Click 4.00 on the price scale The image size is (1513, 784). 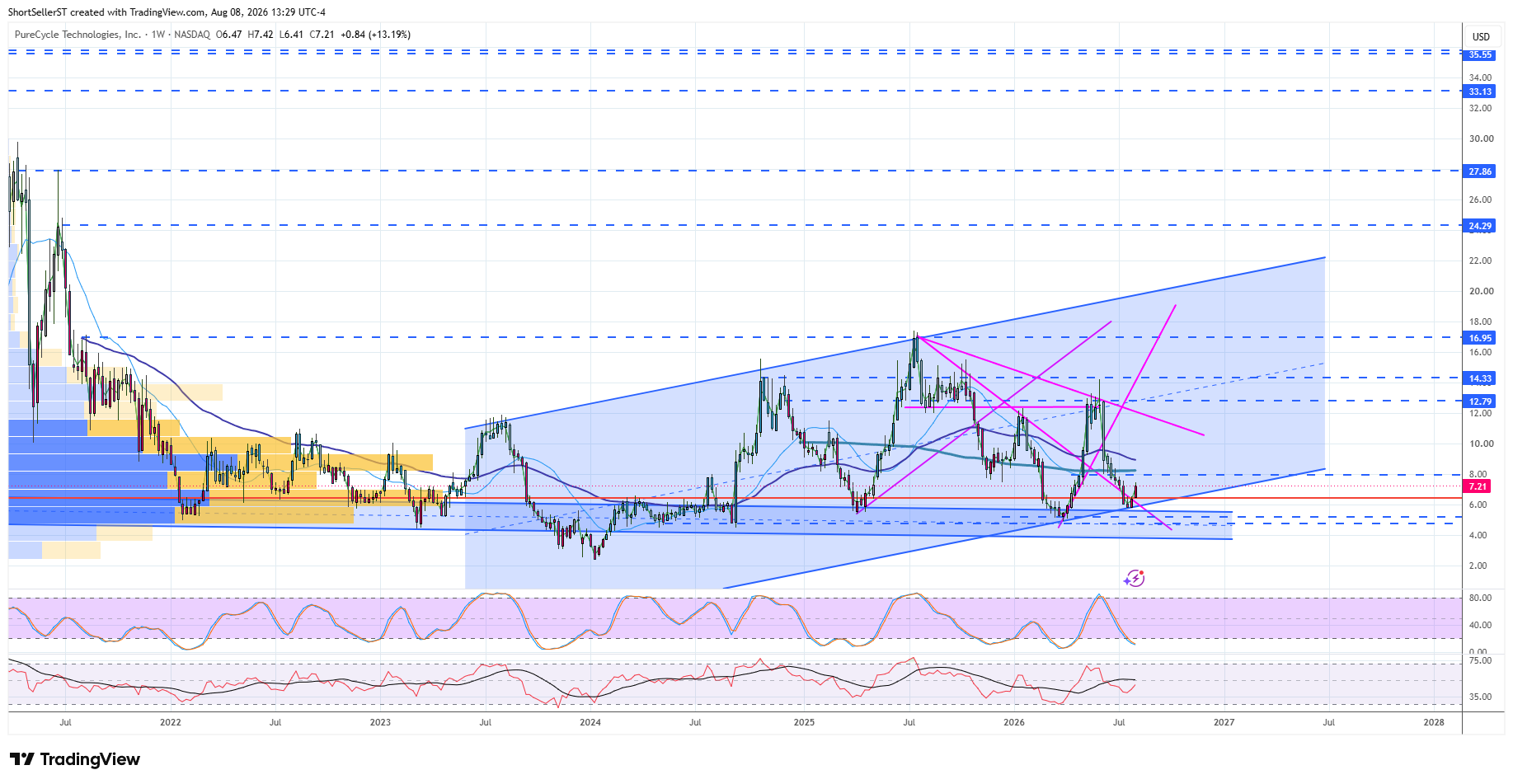tap(1478, 535)
